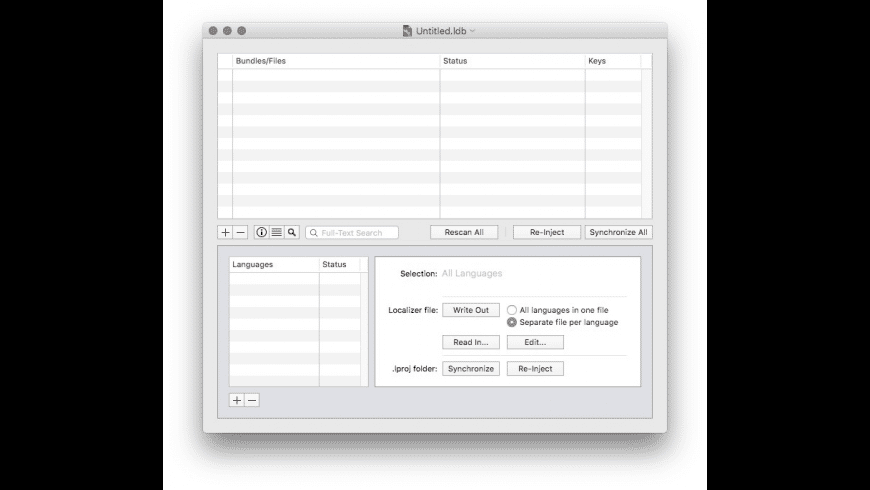Click the minimize window button
870x490 pixels.
pos(227,31)
